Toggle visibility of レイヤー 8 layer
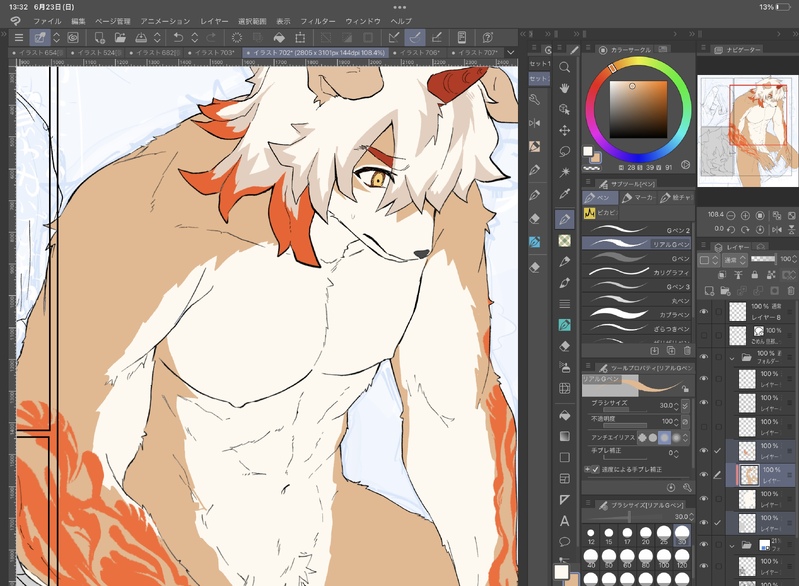 (x=704, y=311)
